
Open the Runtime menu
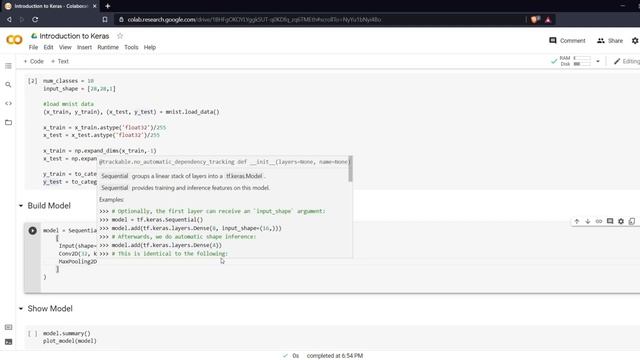(x=108, y=47)
